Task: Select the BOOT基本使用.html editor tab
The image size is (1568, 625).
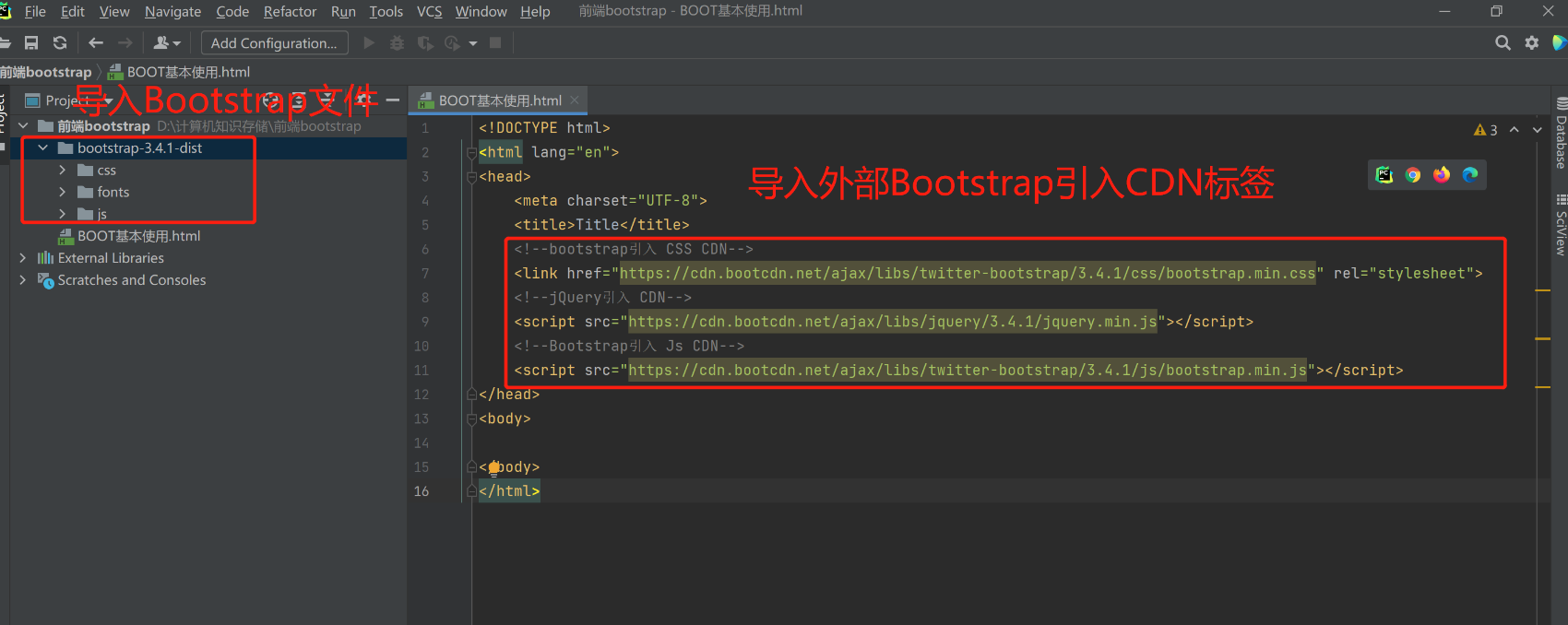Action: click(x=499, y=100)
